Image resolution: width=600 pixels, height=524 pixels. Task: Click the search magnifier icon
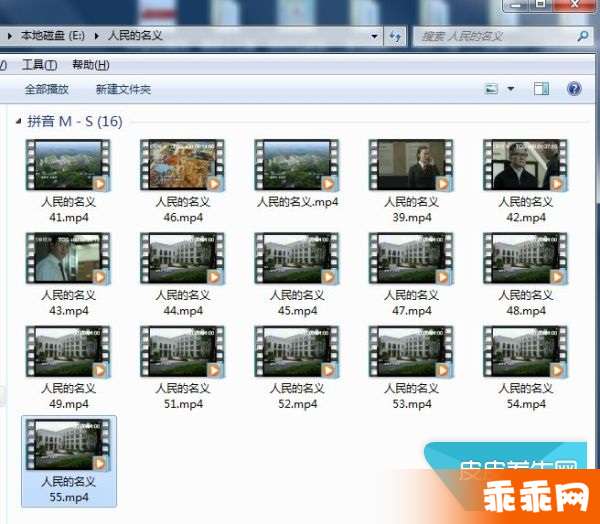[582, 36]
